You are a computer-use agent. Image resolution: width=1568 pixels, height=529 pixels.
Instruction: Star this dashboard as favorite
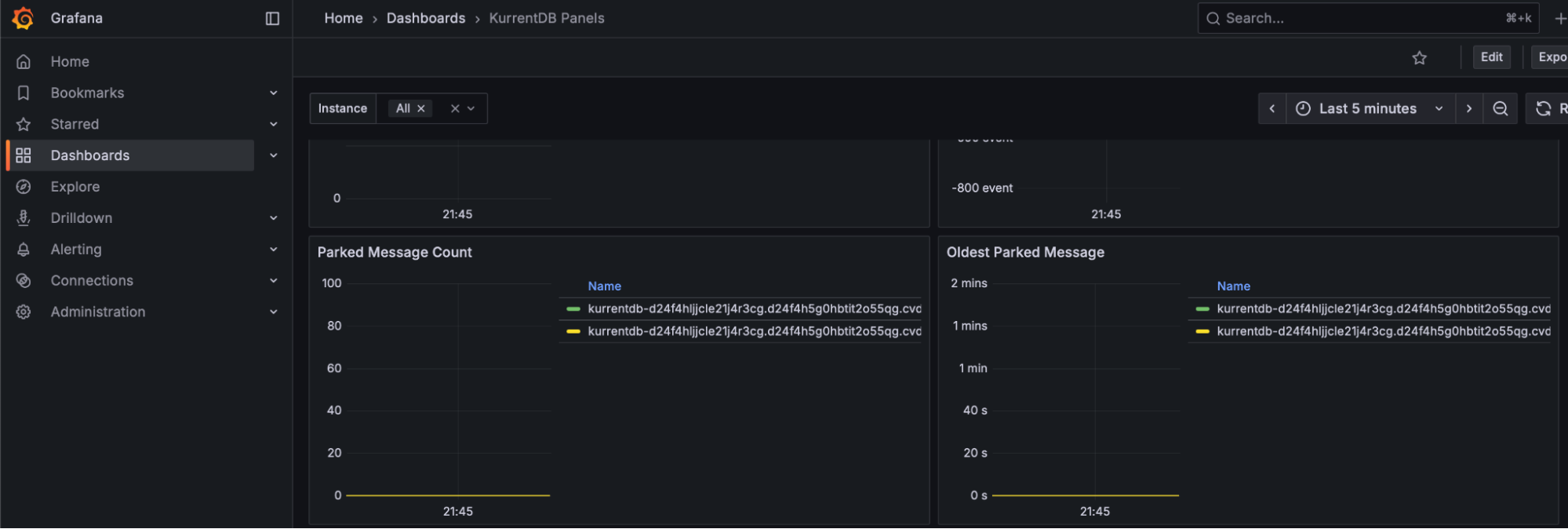pyautogui.click(x=1419, y=57)
